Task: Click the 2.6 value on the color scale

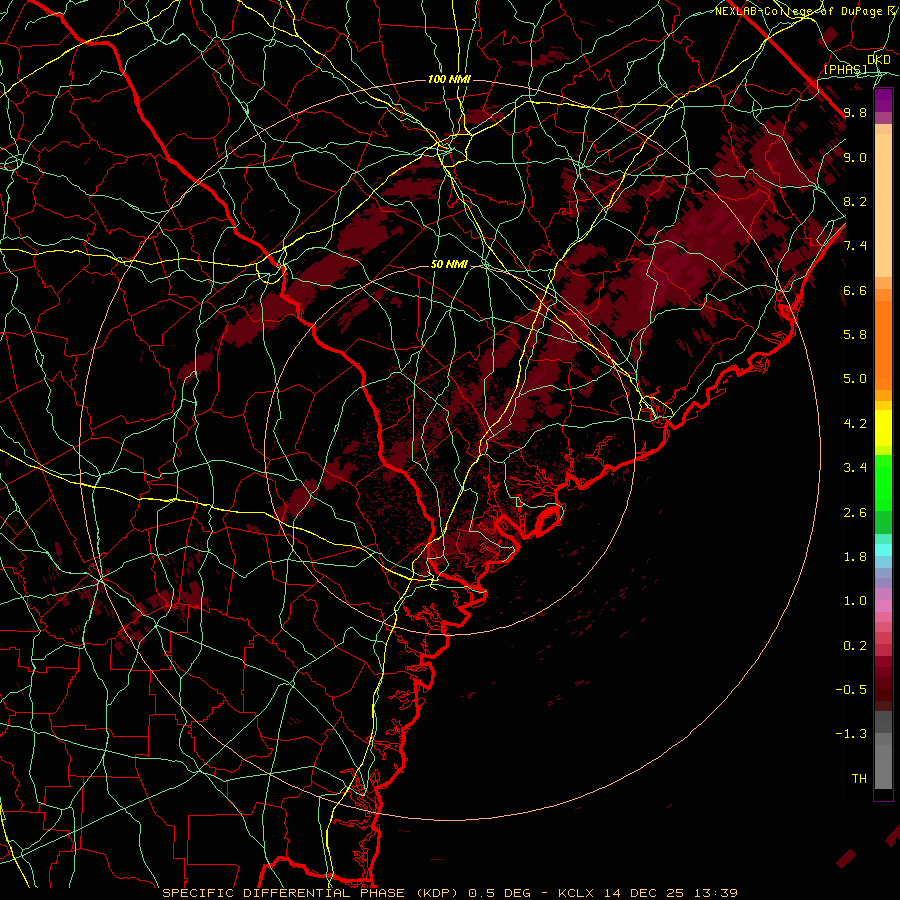Action: pyautogui.click(x=855, y=513)
